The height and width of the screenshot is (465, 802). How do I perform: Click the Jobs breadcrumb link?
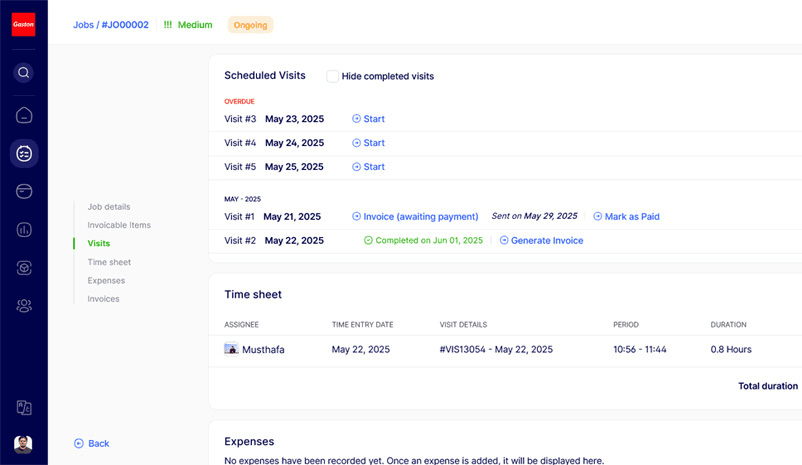pos(83,25)
